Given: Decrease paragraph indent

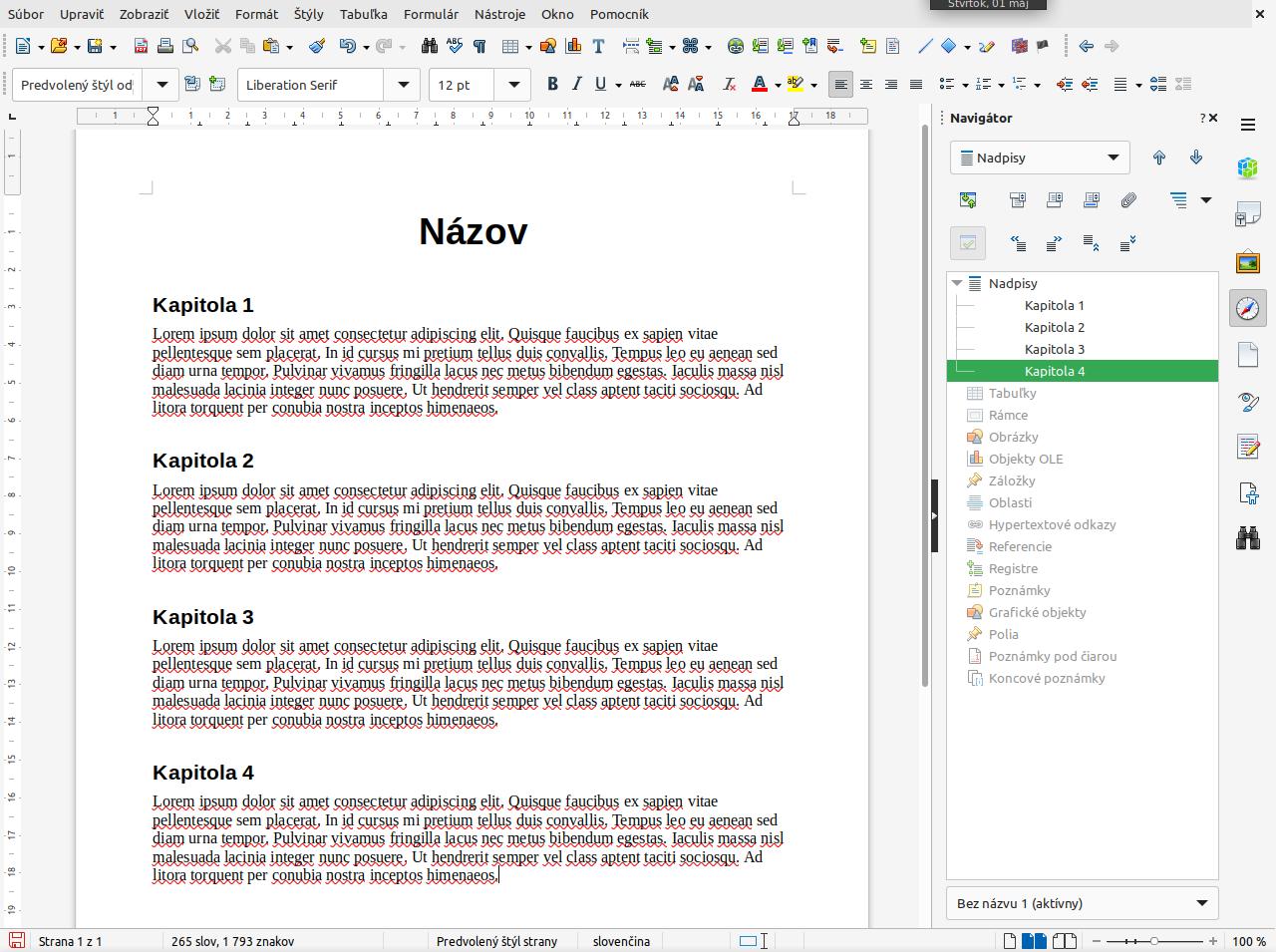Looking at the screenshot, I should [1090, 85].
